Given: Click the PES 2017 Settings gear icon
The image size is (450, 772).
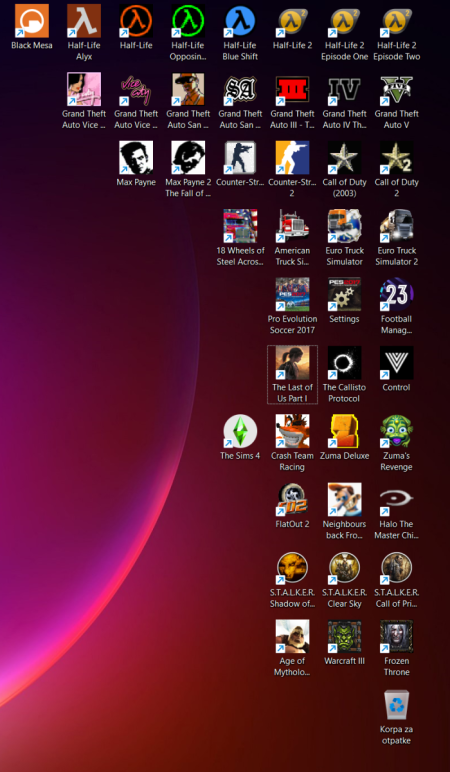Looking at the screenshot, I should 345,294.
